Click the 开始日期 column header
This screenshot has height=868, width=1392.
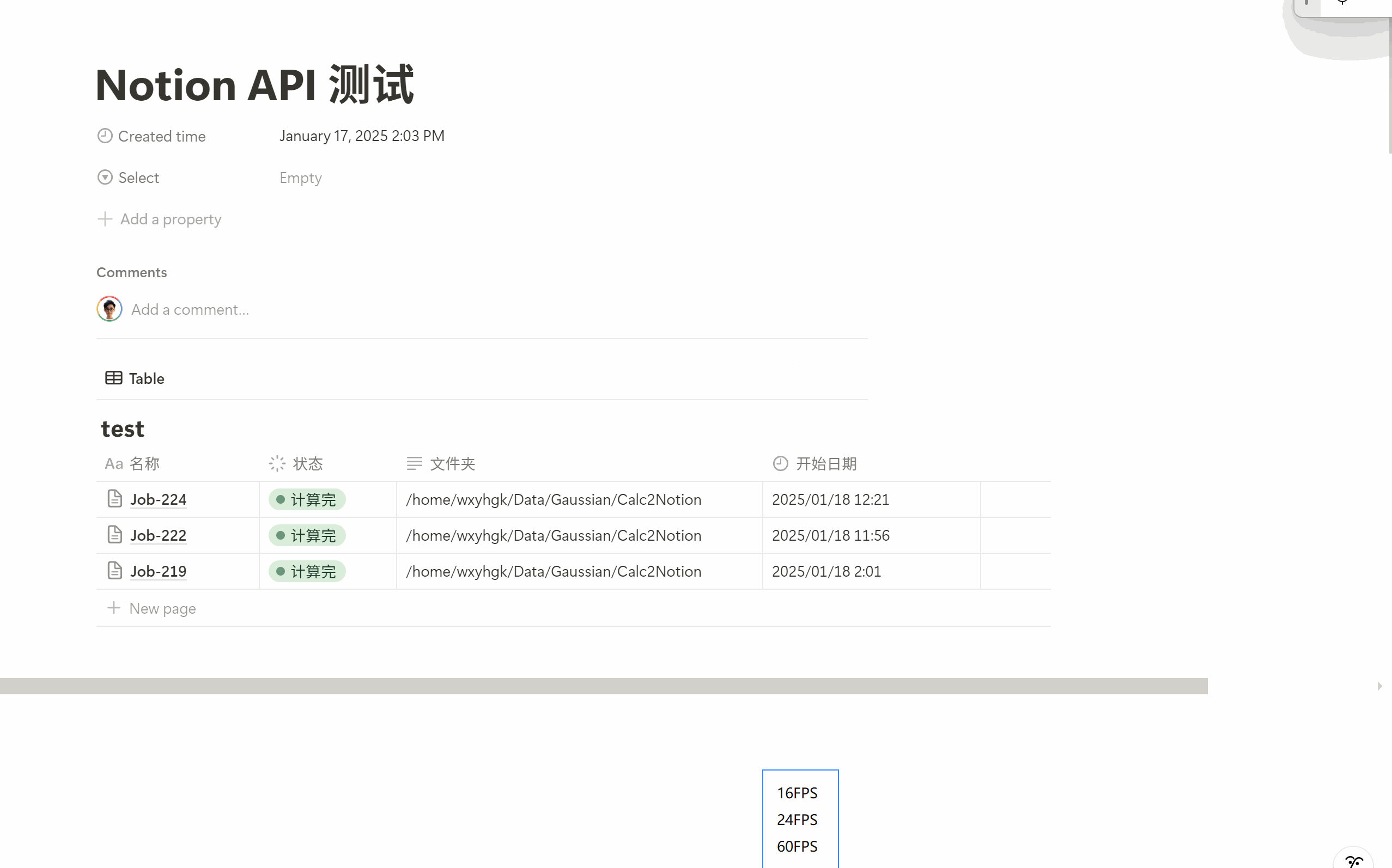pos(872,463)
